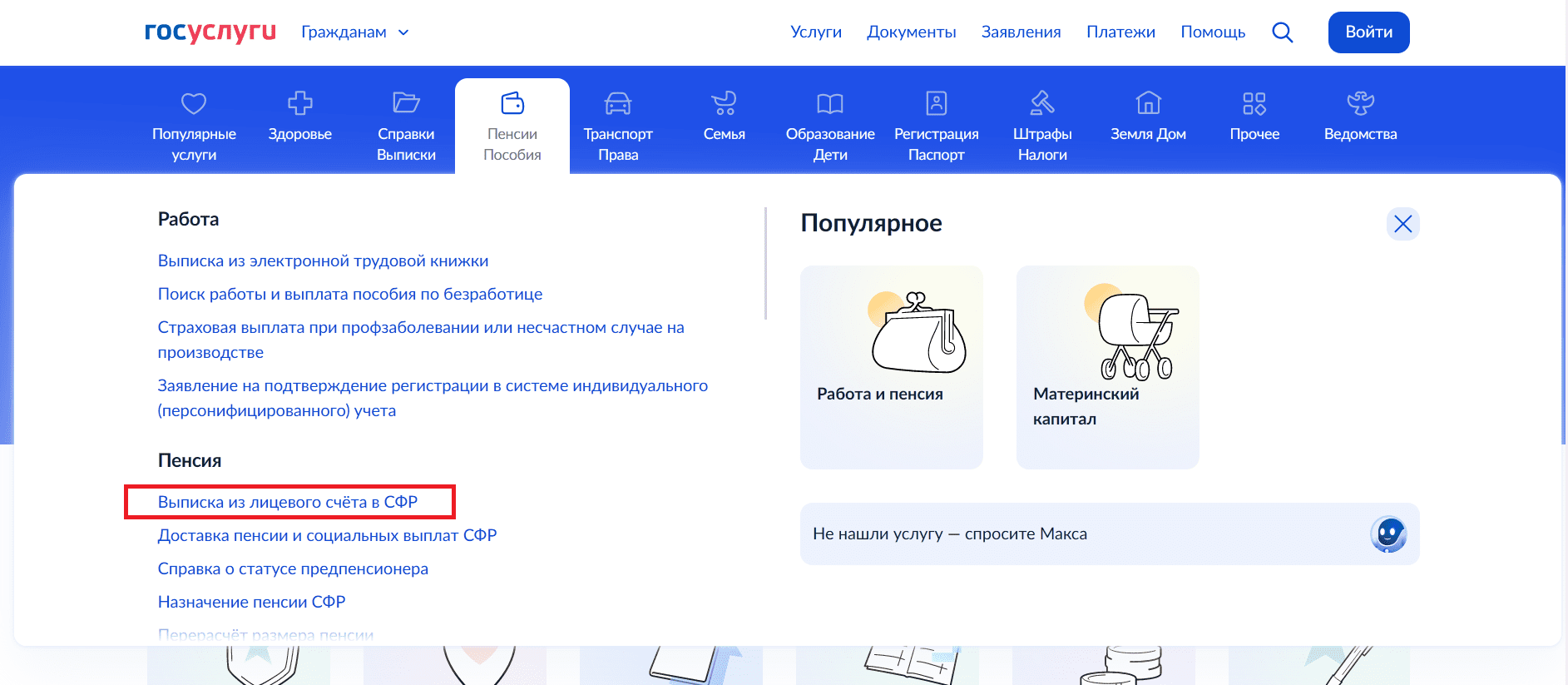Image resolution: width=1568 pixels, height=685 pixels.
Task: Open the Помощь section
Action: point(1213,32)
